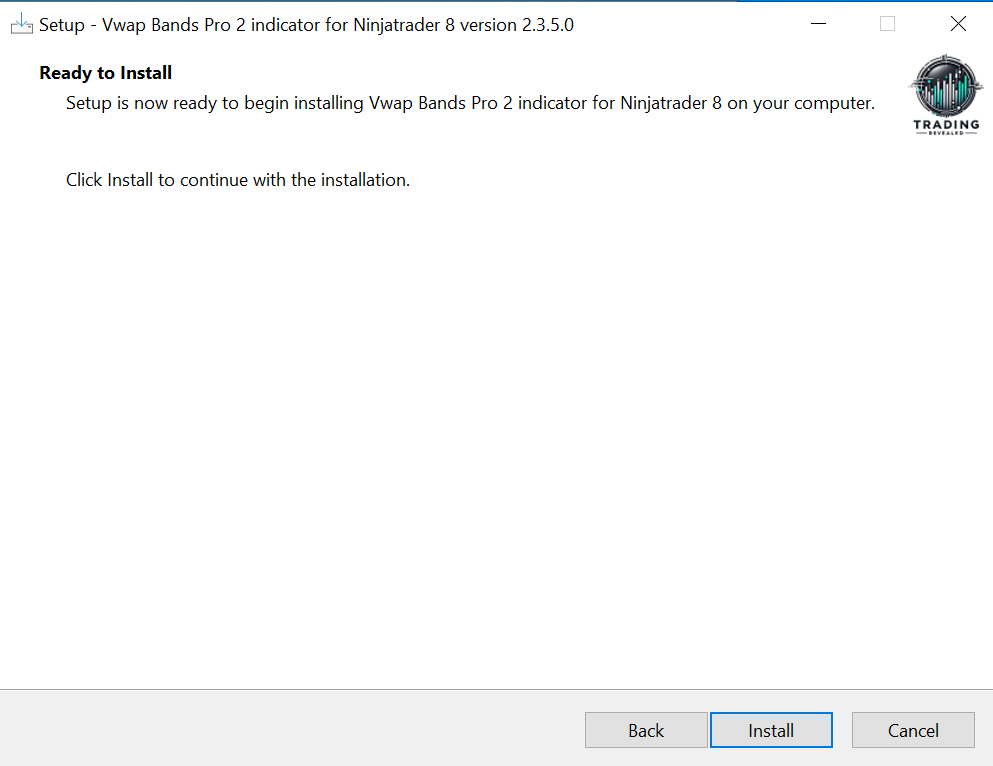This screenshot has width=993, height=766.
Task: Click the "Click Install to continue" instruction text
Action: (238, 181)
